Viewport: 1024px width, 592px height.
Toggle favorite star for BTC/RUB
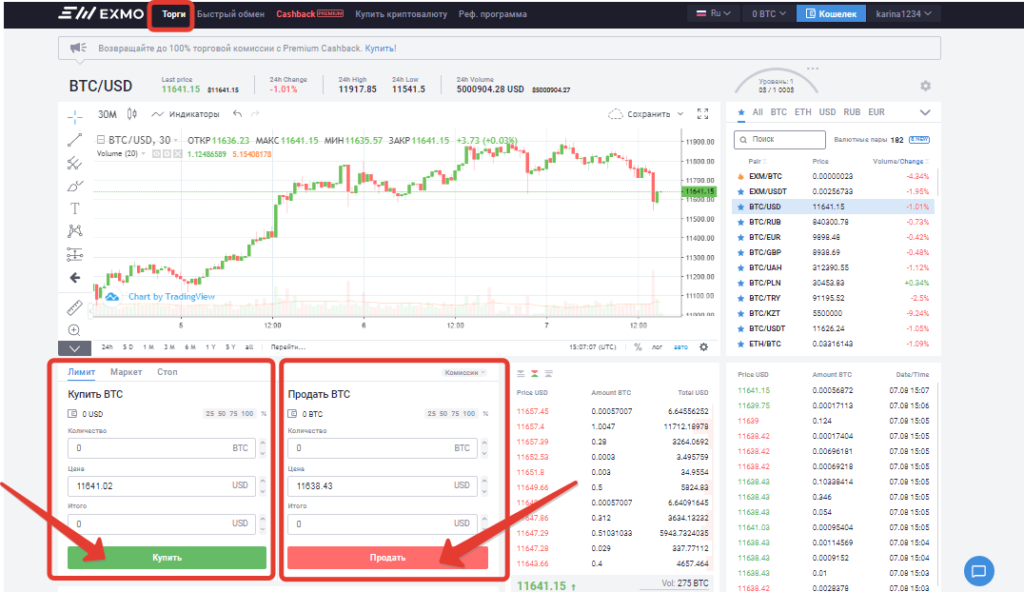point(741,222)
